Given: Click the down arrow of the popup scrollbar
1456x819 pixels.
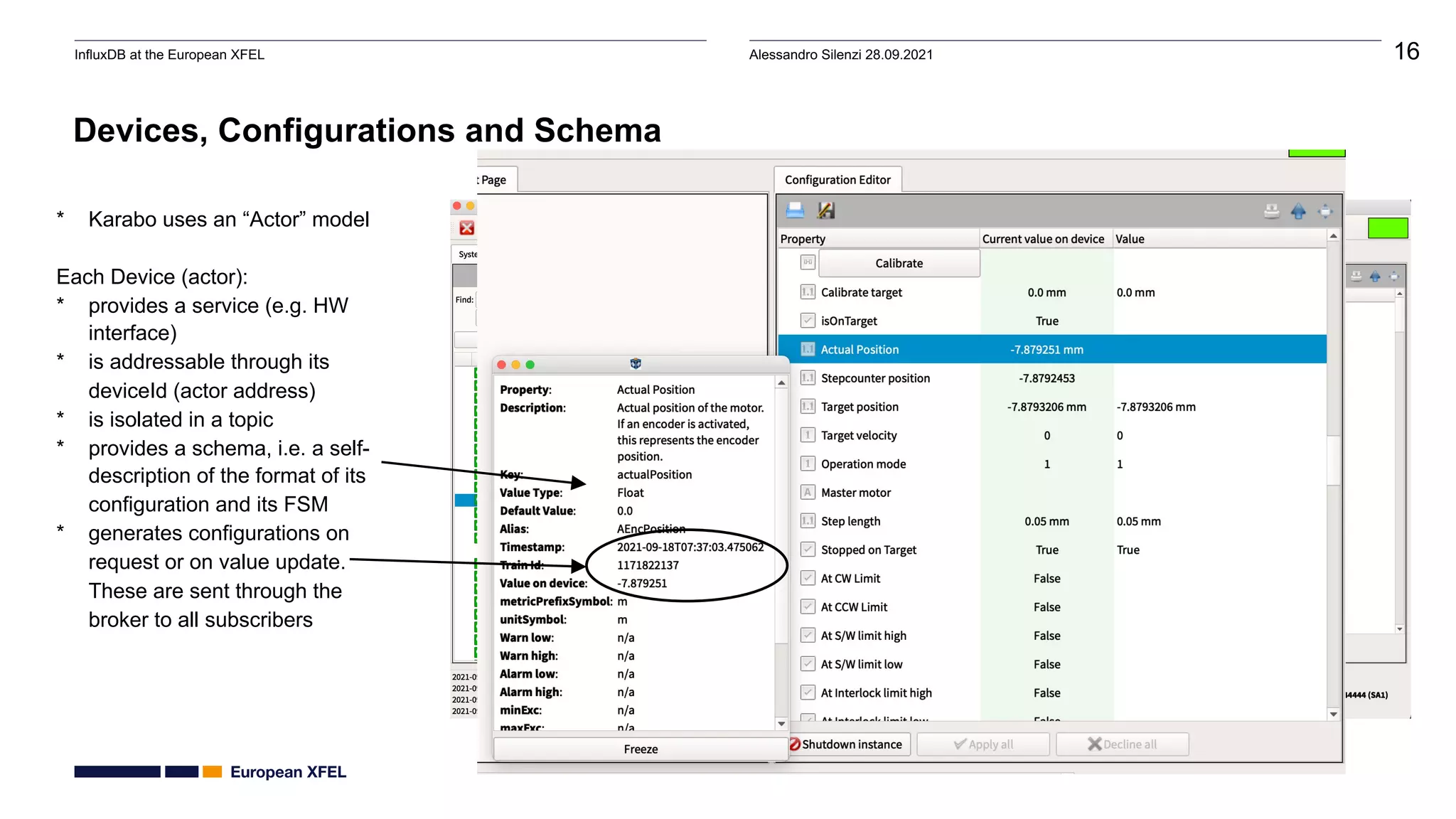Looking at the screenshot, I should [x=781, y=724].
